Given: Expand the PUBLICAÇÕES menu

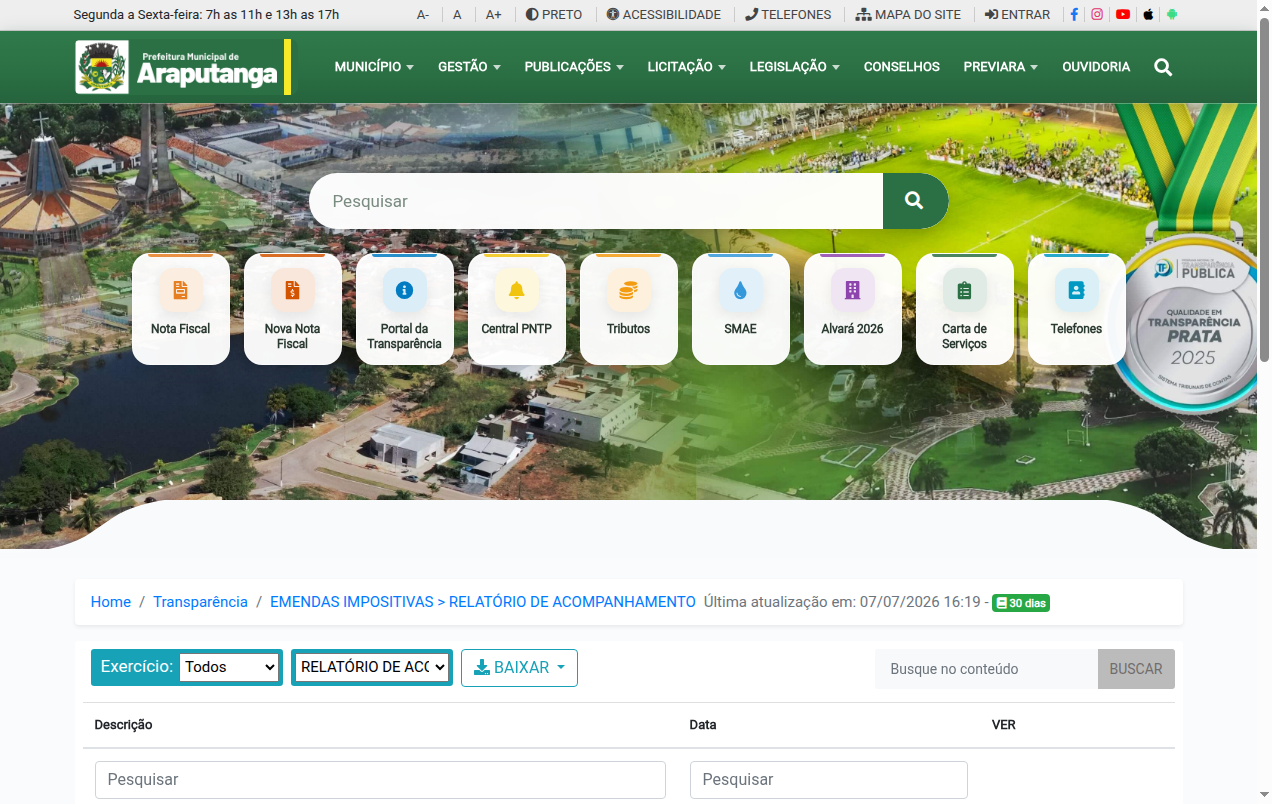Looking at the screenshot, I should 574,67.
